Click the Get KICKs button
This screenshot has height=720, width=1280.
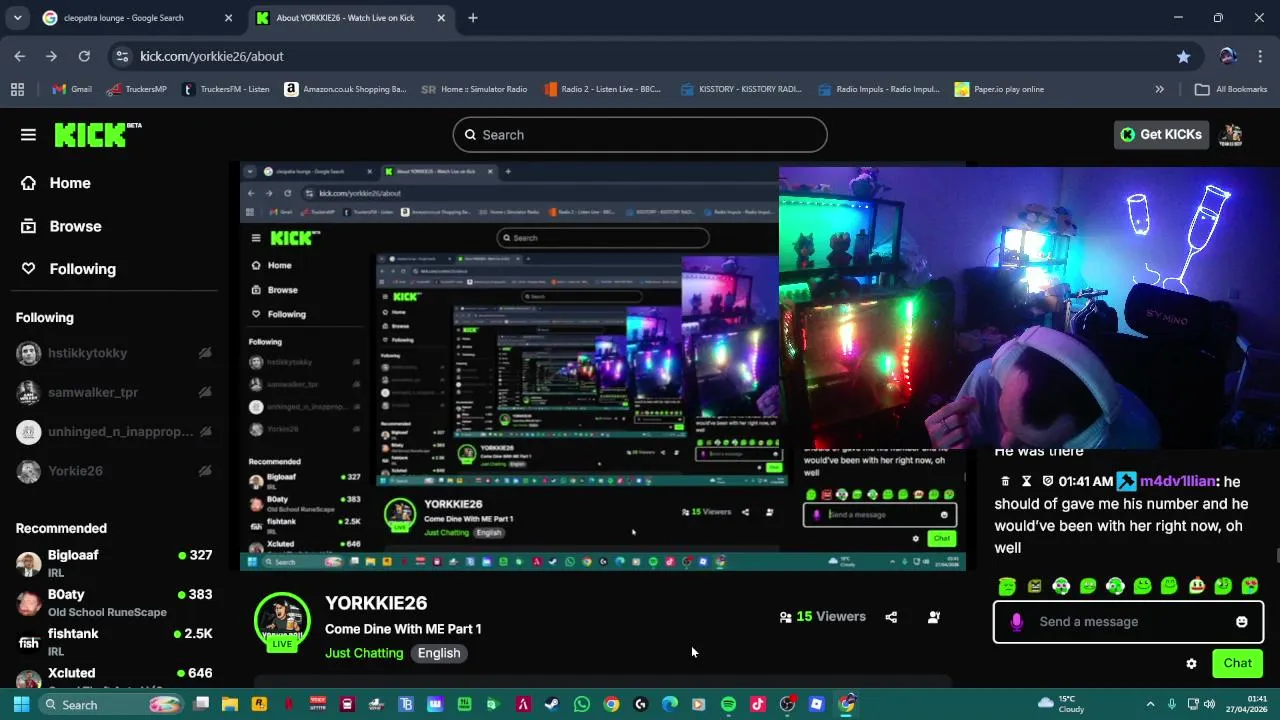pos(1161,135)
